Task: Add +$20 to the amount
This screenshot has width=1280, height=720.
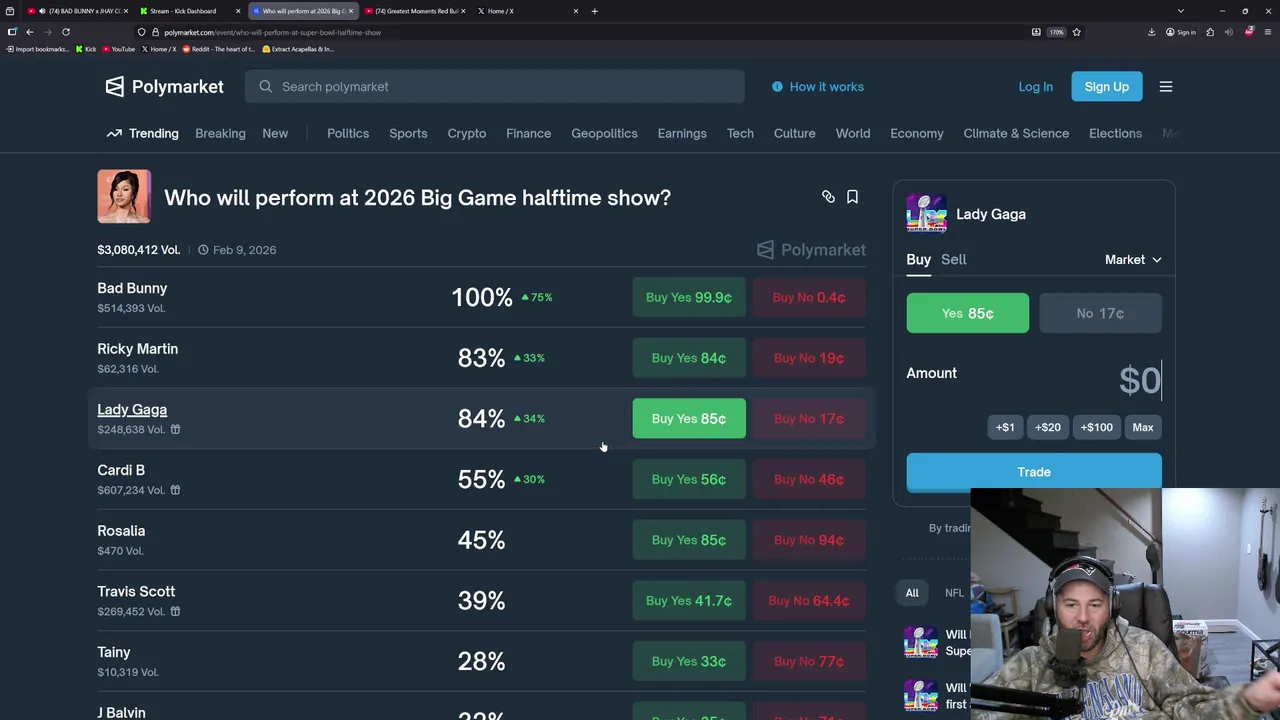Action: 1047,427
